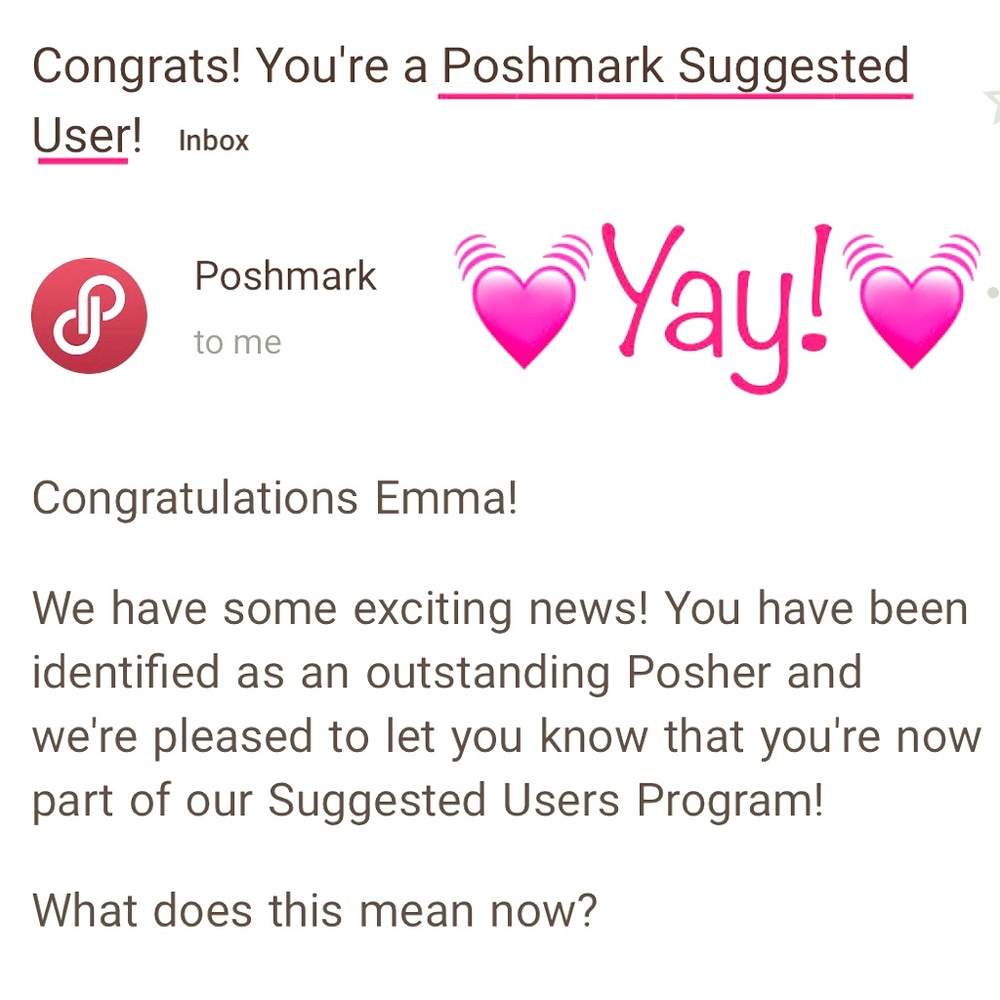Select the Poshmark logo inside the red circle
The height and width of the screenshot is (1000, 1000).
[89, 314]
